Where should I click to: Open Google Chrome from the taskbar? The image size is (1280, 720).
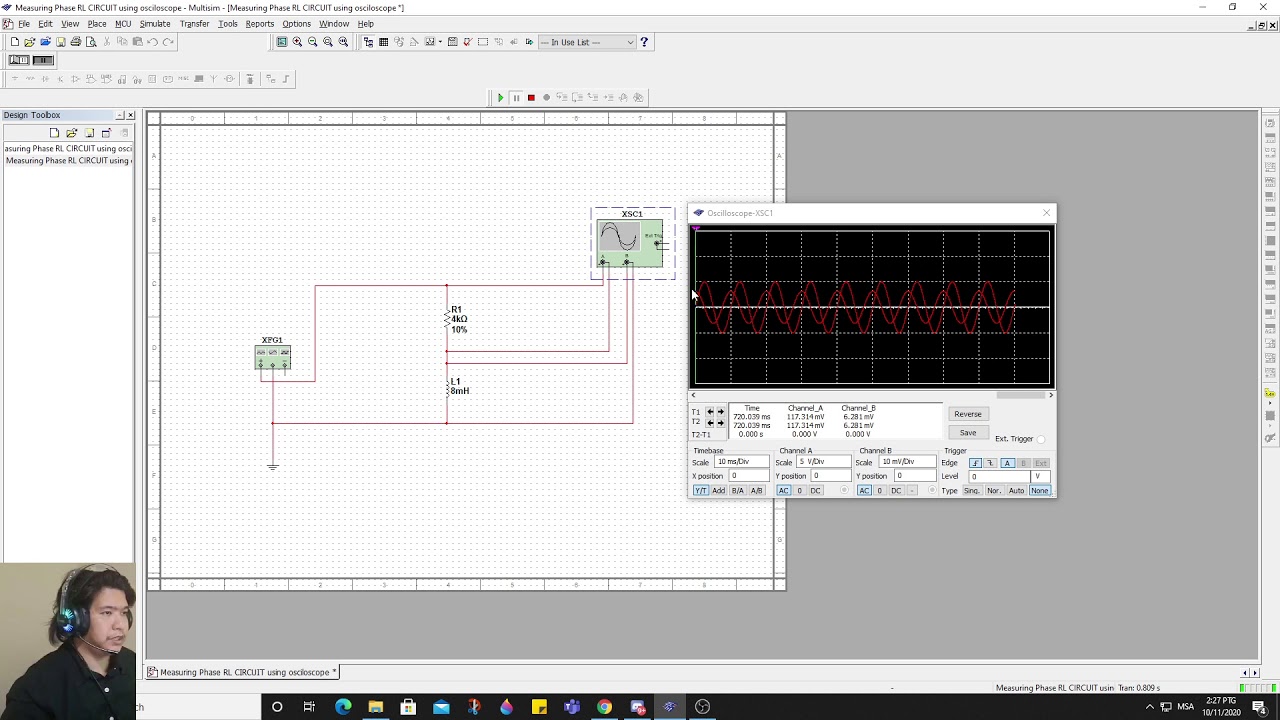point(604,707)
